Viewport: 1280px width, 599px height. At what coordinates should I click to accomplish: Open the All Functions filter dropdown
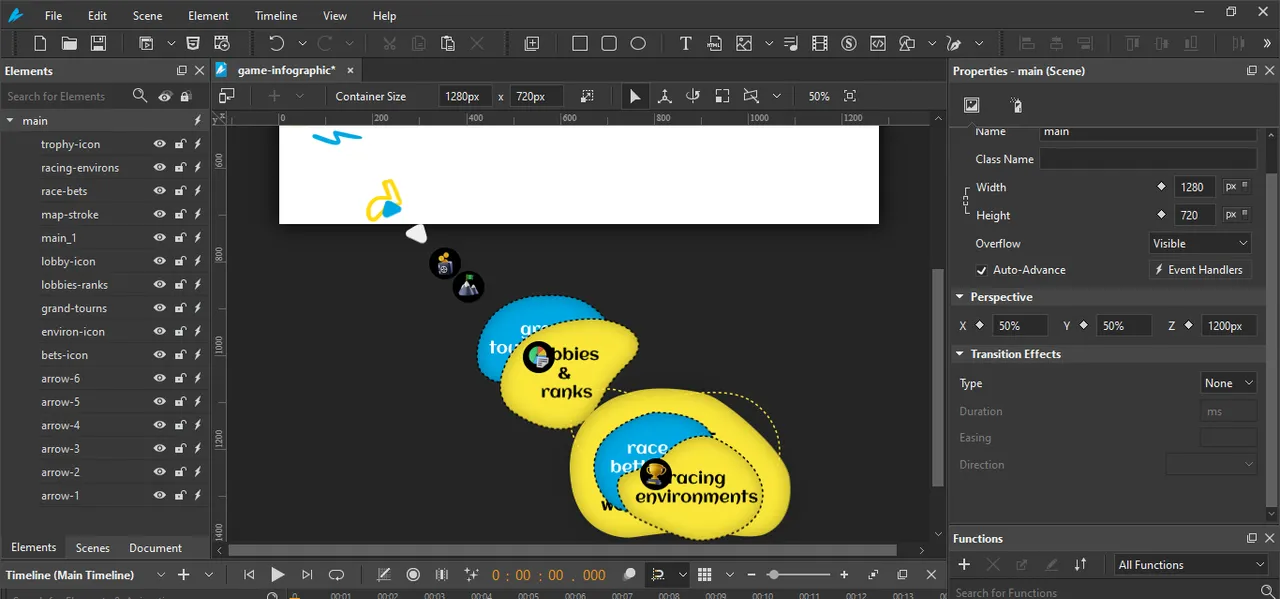1192,565
